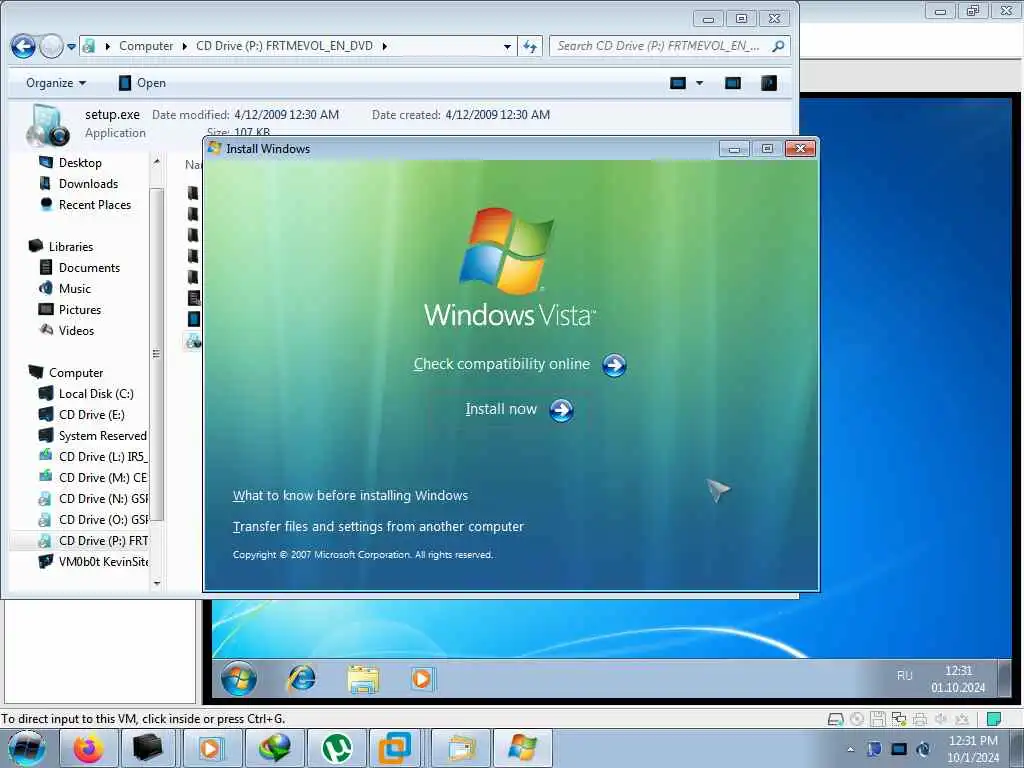Screen dimensions: 1024x768
Task: Select System Reserved drive
Action: (x=93, y=435)
